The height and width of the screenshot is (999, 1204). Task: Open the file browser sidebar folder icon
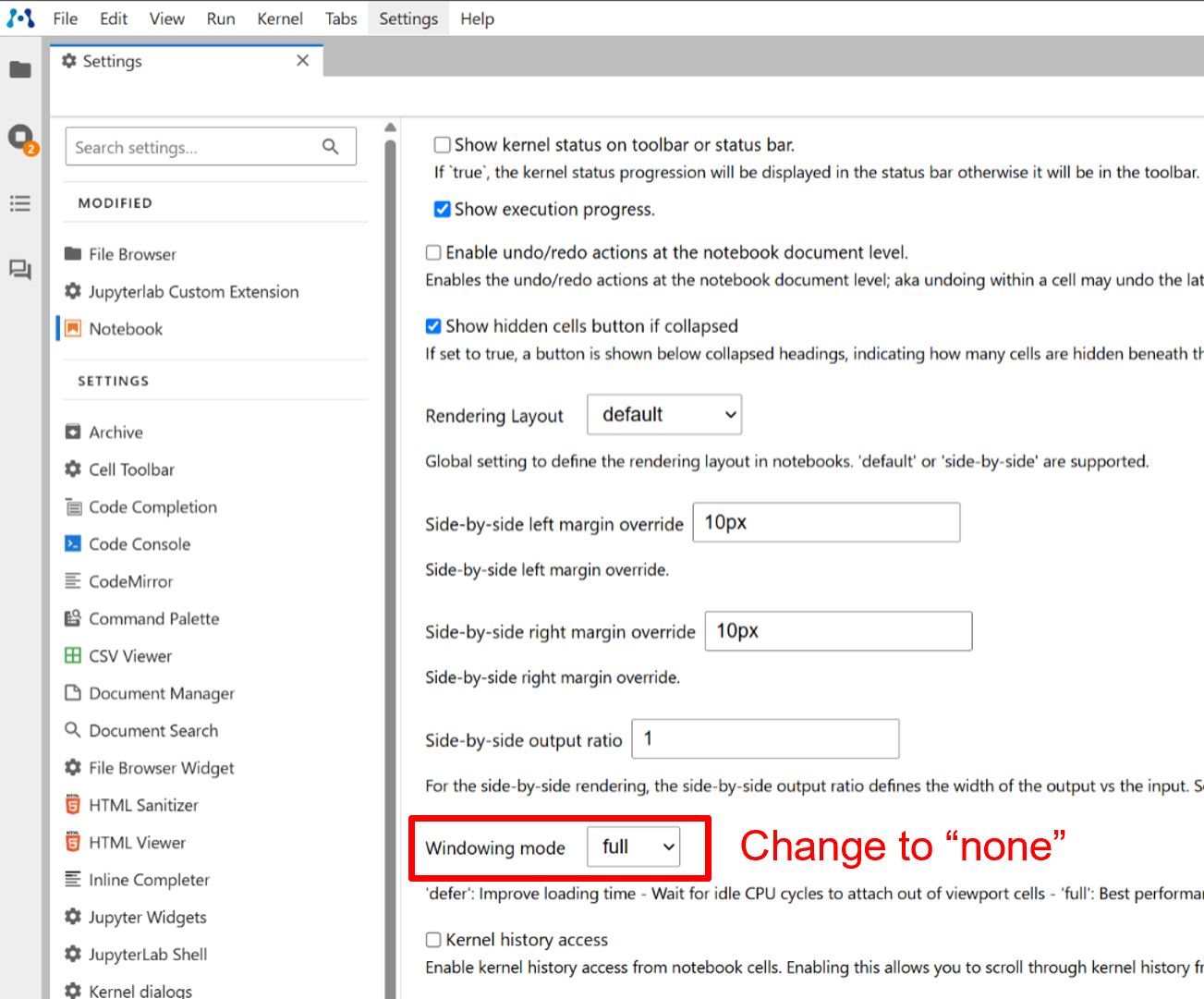point(20,70)
